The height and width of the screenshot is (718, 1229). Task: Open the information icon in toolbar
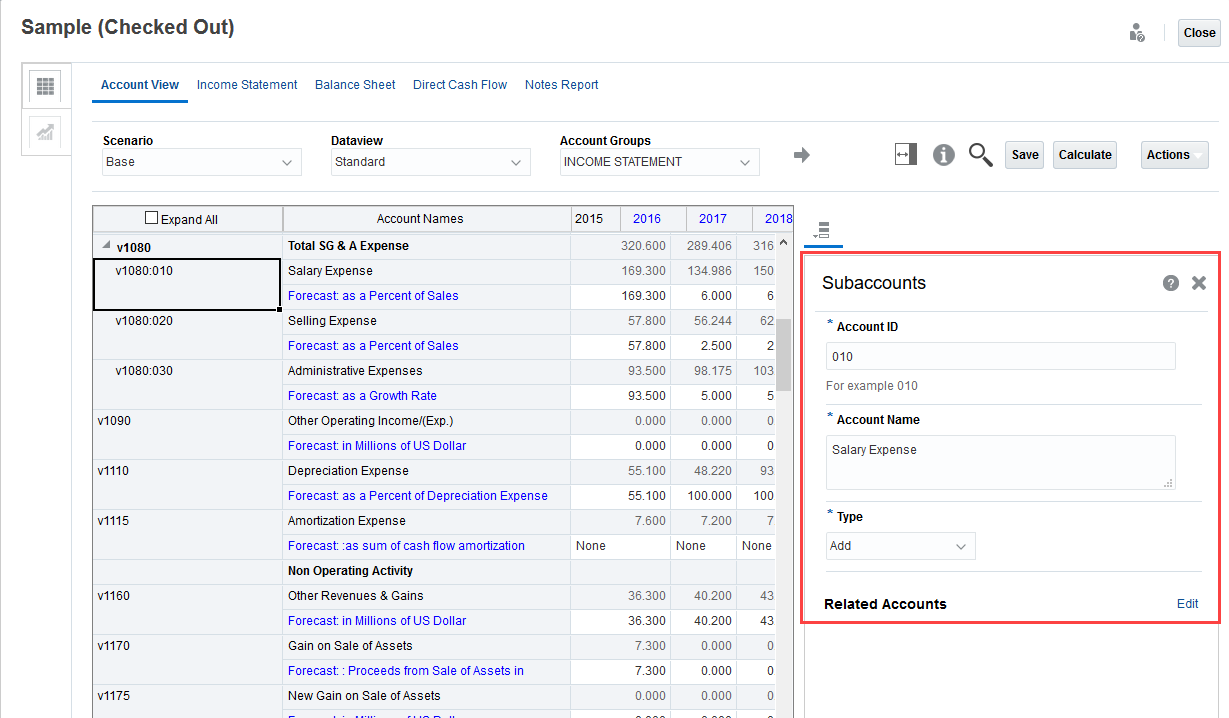pos(943,155)
